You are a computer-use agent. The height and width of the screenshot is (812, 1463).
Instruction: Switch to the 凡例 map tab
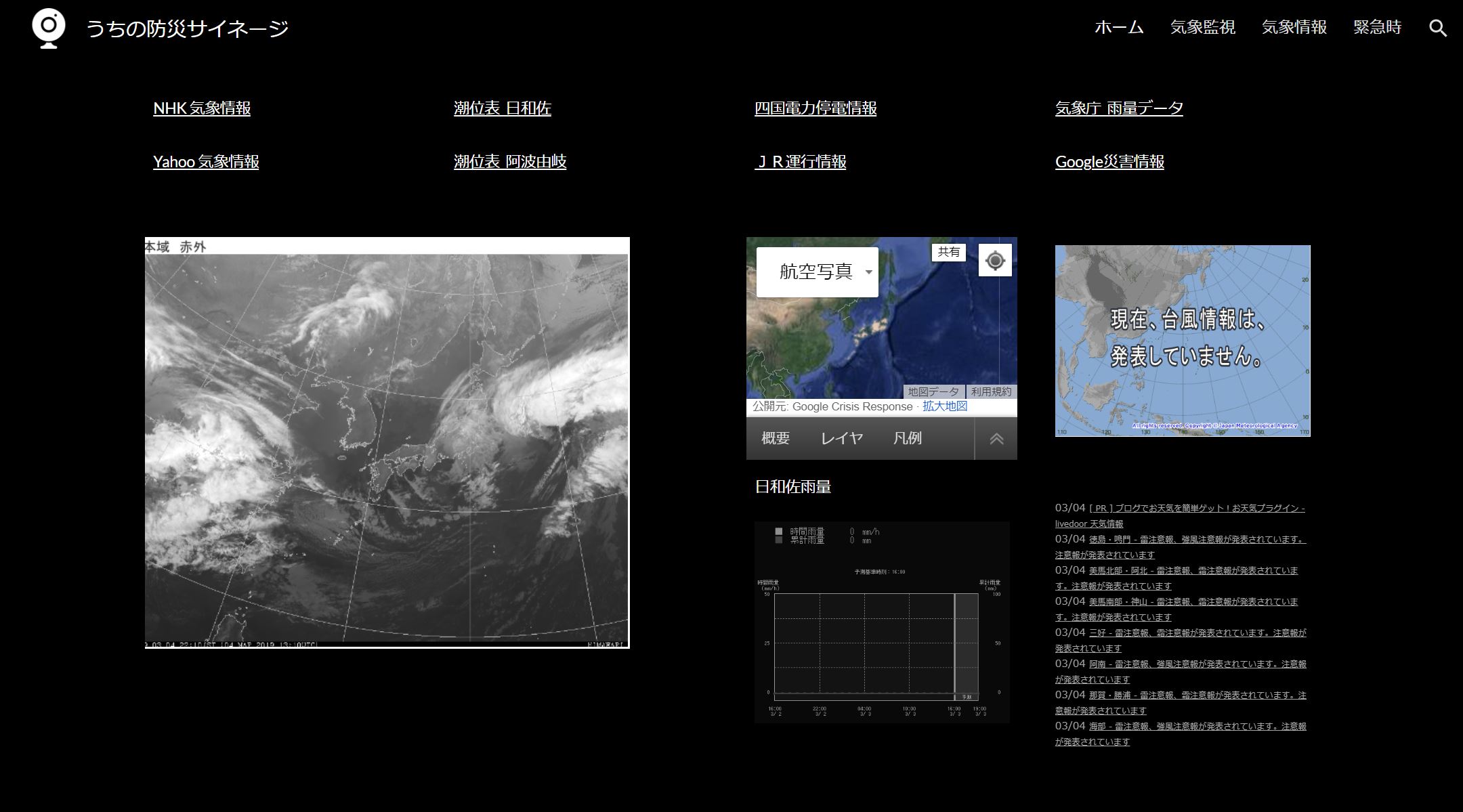[x=907, y=438]
